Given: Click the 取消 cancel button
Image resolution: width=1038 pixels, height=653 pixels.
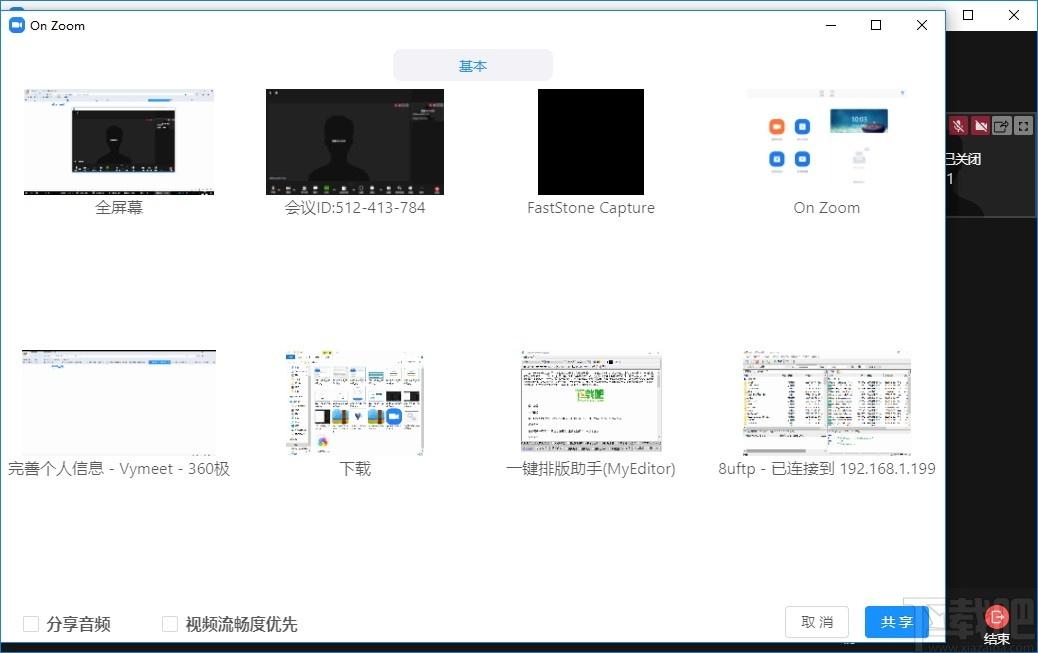Looking at the screenshot, I should (817, 622).
